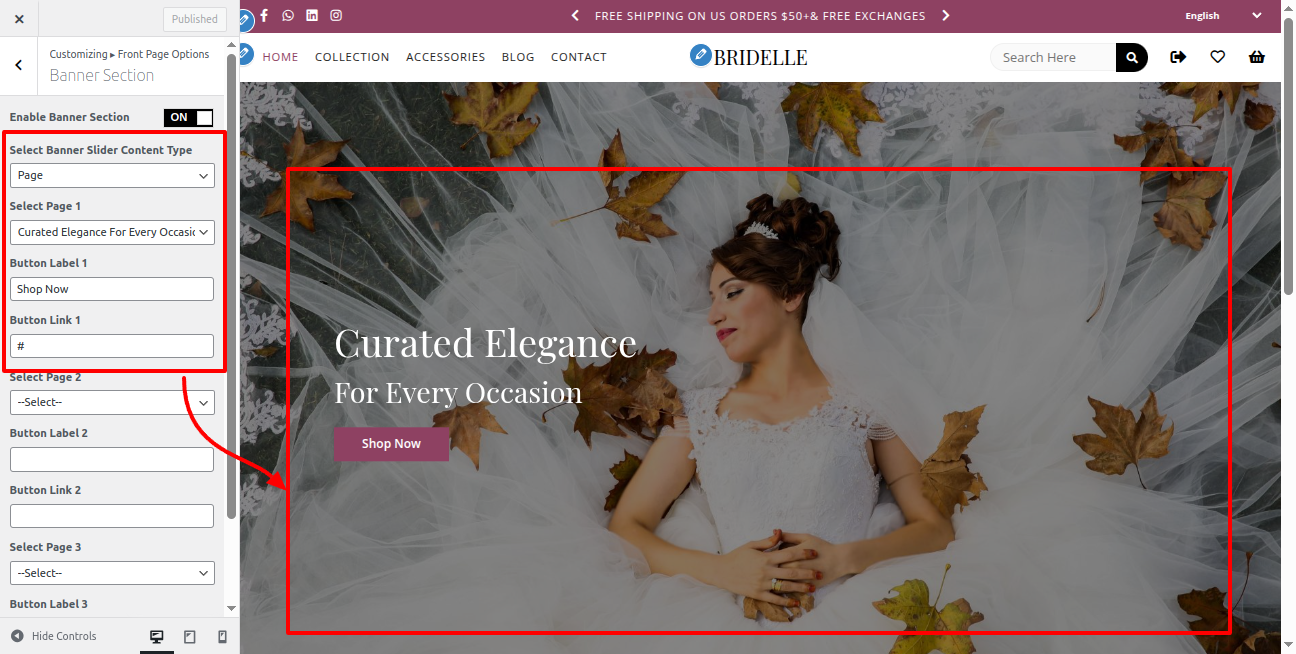Screen dimensions: 1296x654
Task: Open the Select Page 1 dropdown
Action: tap(112, 232)
